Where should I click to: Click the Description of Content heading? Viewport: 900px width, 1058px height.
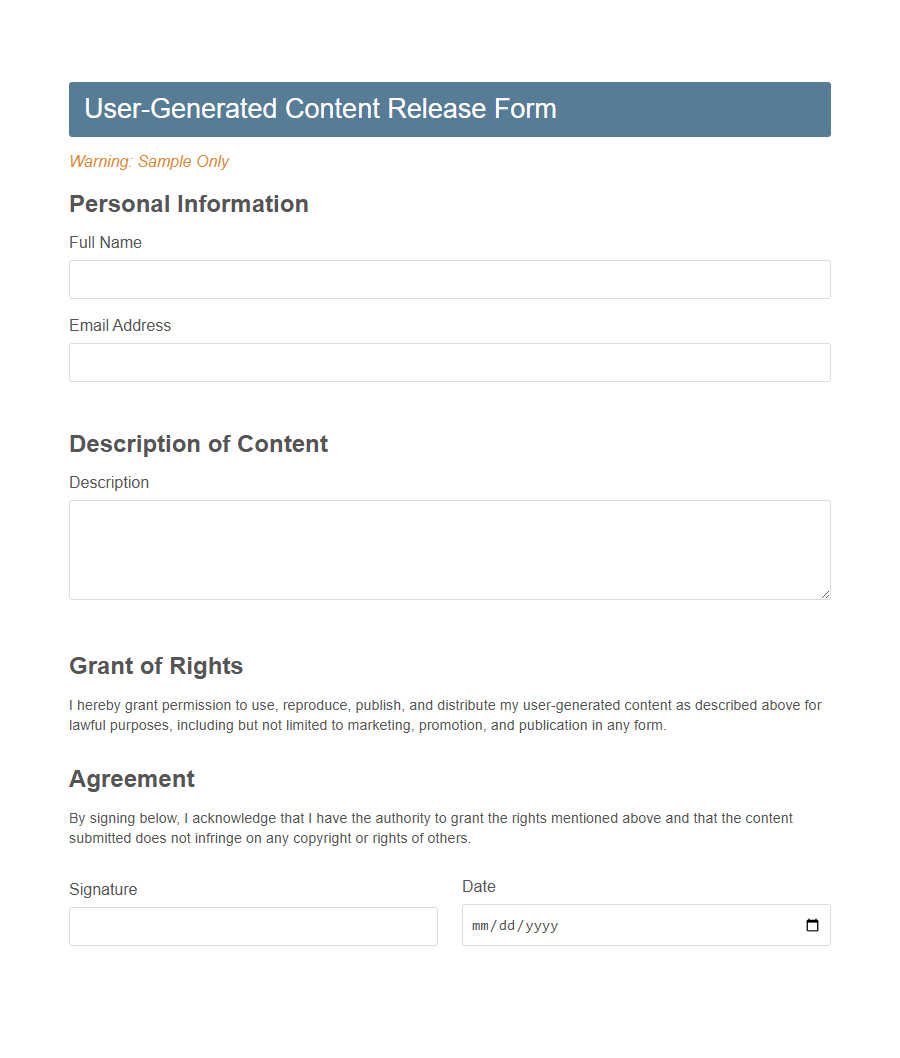pos(198,444)
